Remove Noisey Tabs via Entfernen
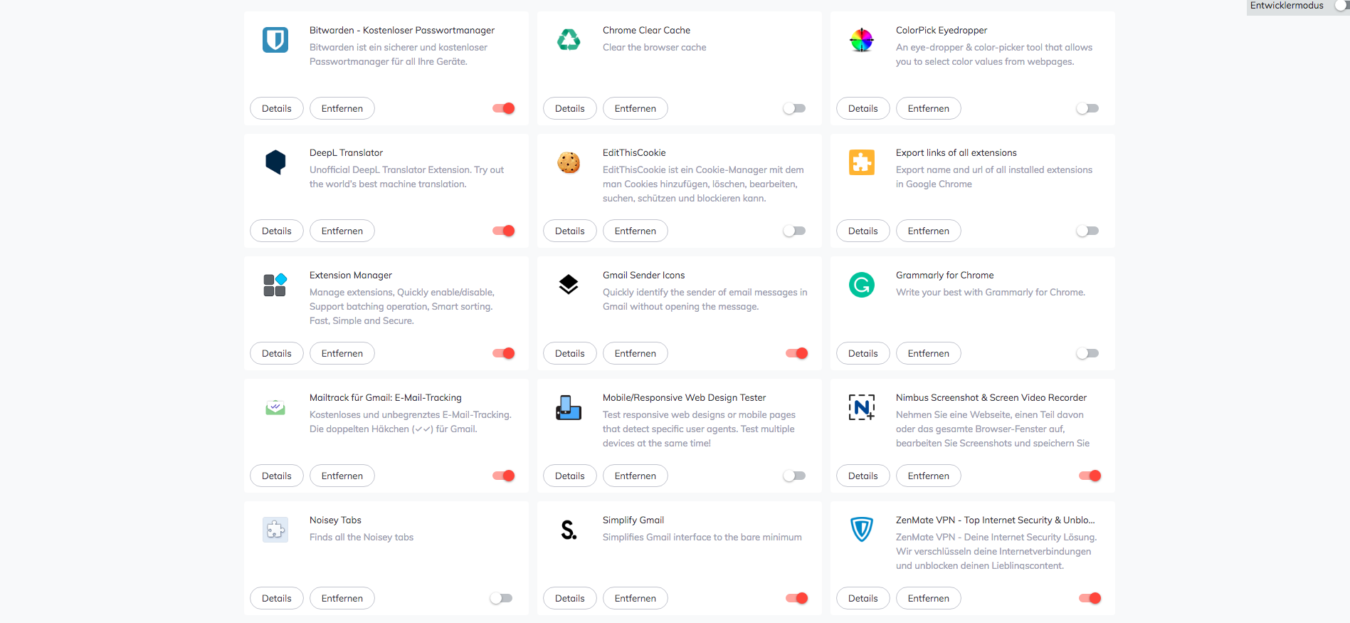Image resolution: width=1350 pixels, height=623 pixels. click(x=342, y=598)
